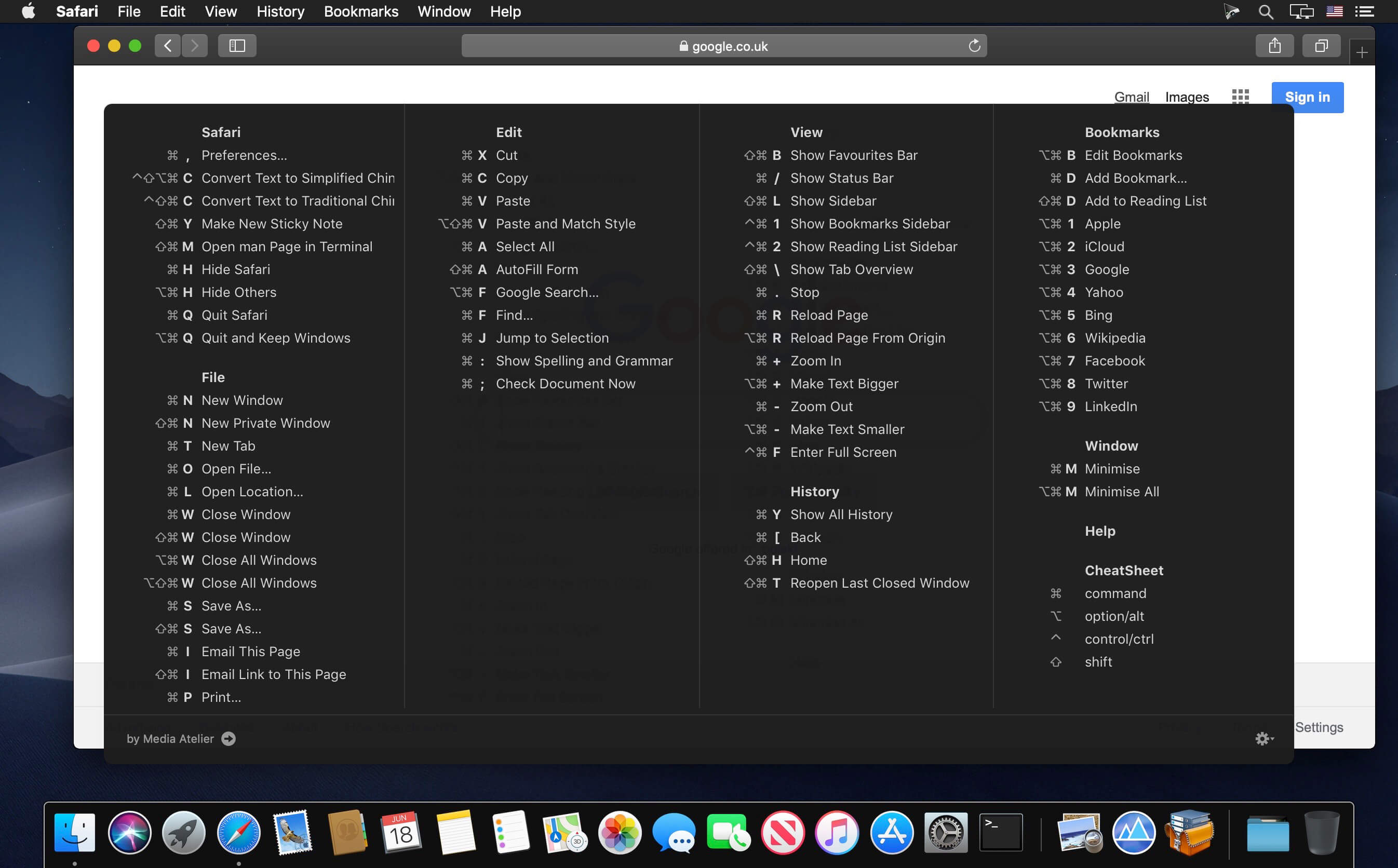Screen dimensions: 1398x868
Task: Click the Settings gear icon bottom-right
Action: [x=1262, y=738]
